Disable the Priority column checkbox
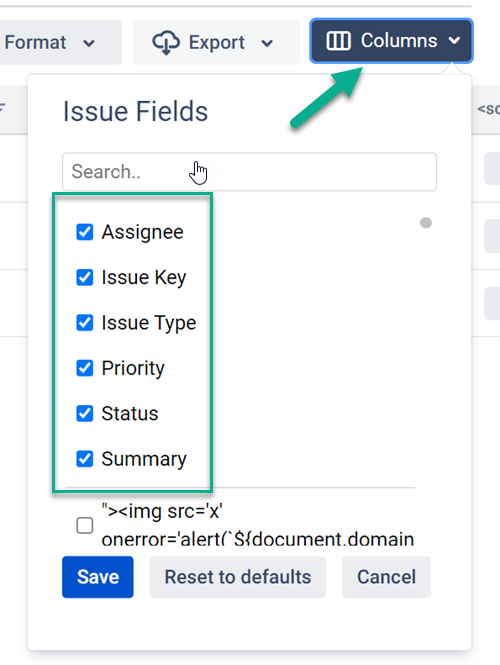 tap(85, 368)
